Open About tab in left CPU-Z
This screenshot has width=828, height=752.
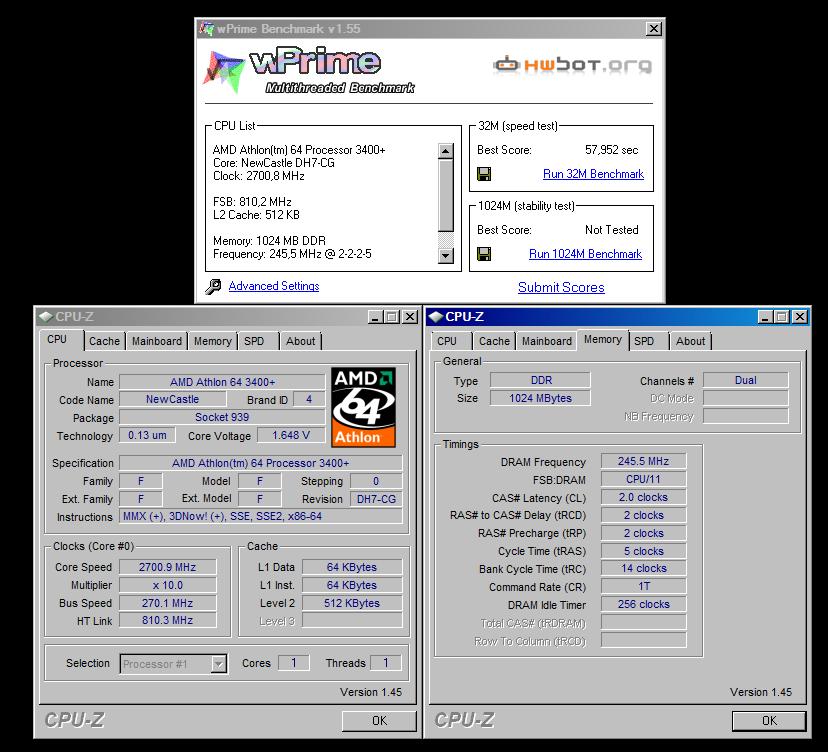pyautogui.click(x=300, y=341)
